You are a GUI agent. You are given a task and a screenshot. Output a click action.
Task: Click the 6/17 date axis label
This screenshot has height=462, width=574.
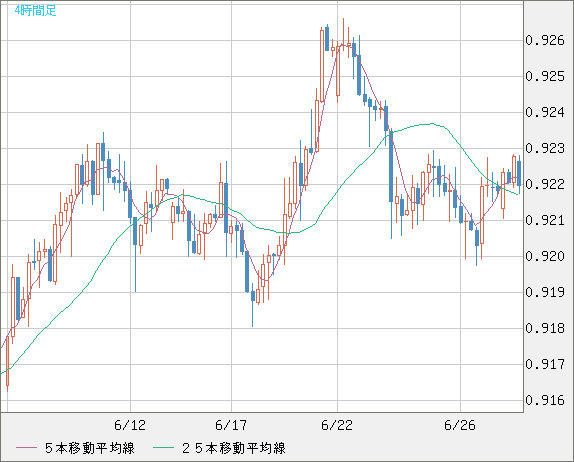click(231, 425)
